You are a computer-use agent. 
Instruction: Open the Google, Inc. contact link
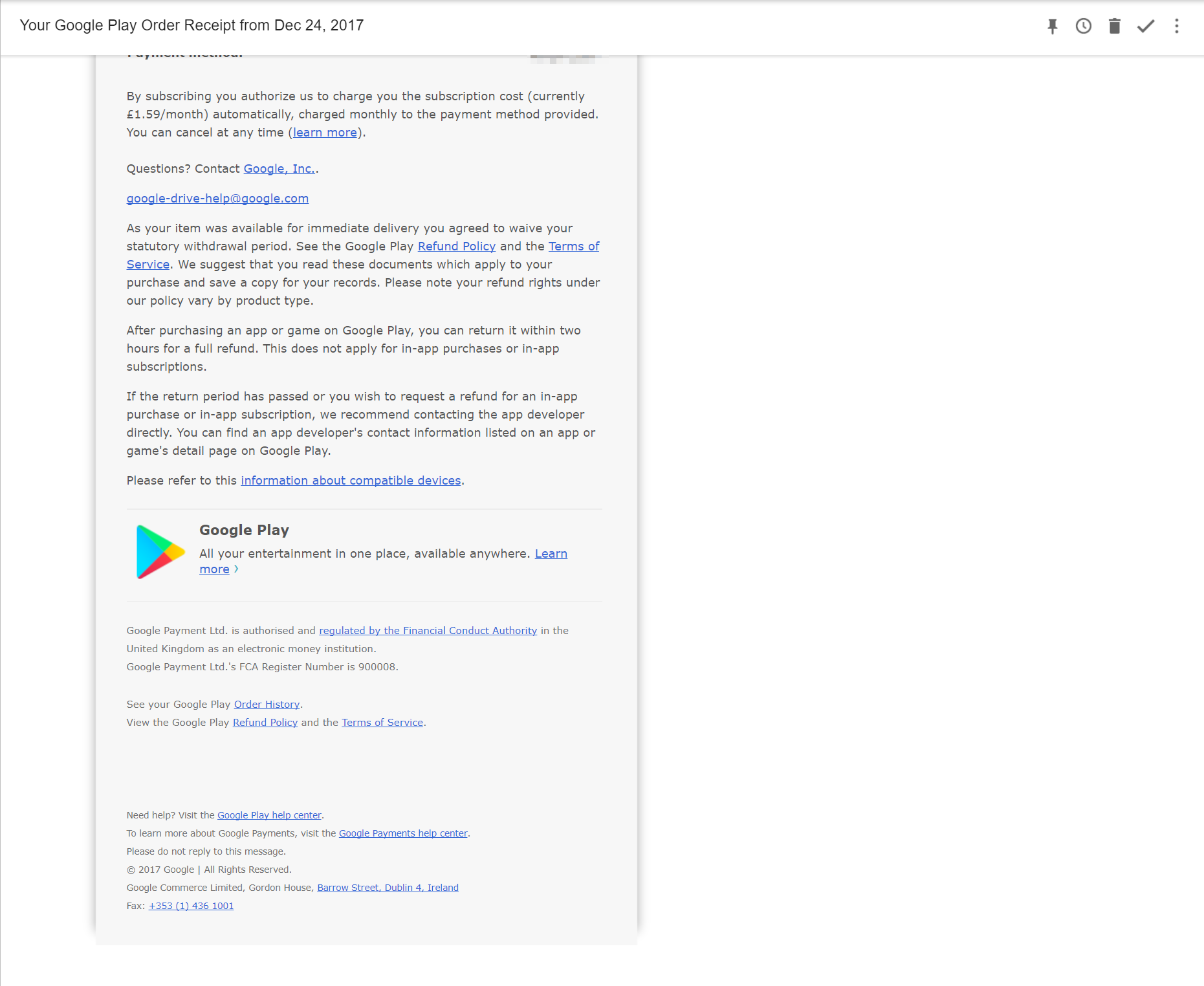tap(278, 168)
